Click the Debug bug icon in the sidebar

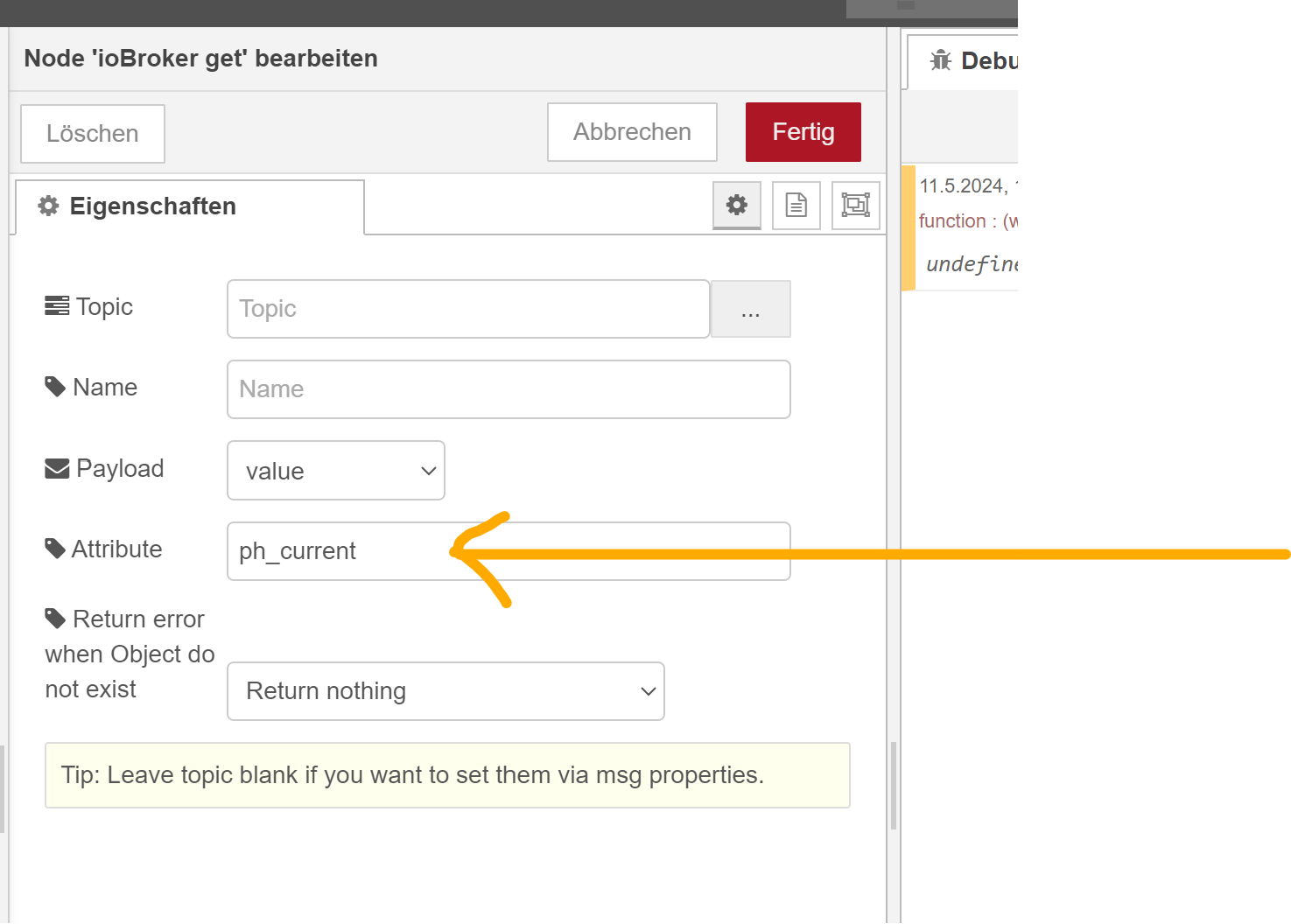coord(941,60)
